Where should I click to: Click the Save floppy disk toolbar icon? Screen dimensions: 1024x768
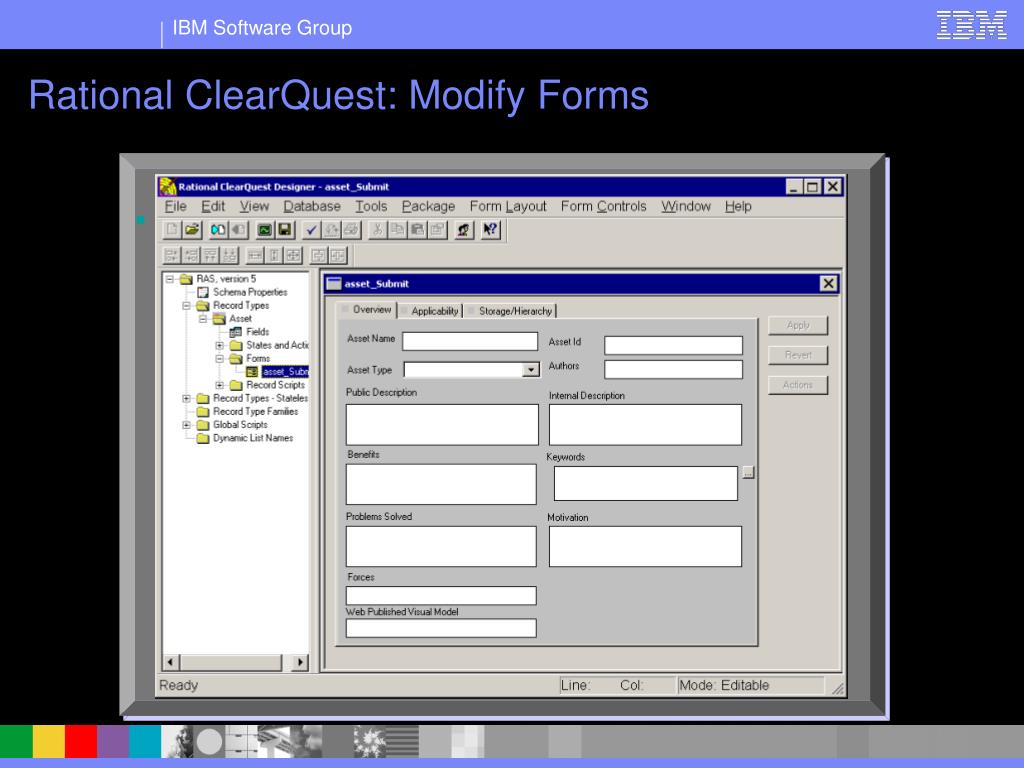pos(285,230)
